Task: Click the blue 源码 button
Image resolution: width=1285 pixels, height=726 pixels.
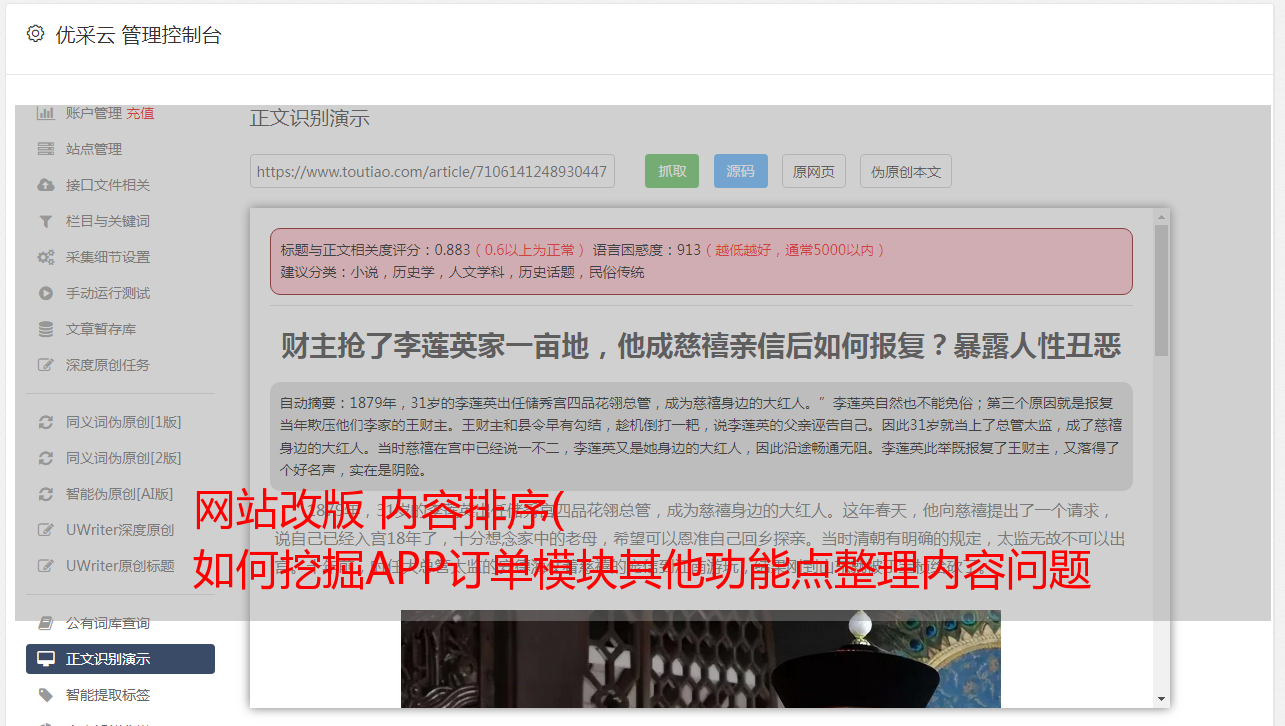Action: coord(741,171)
